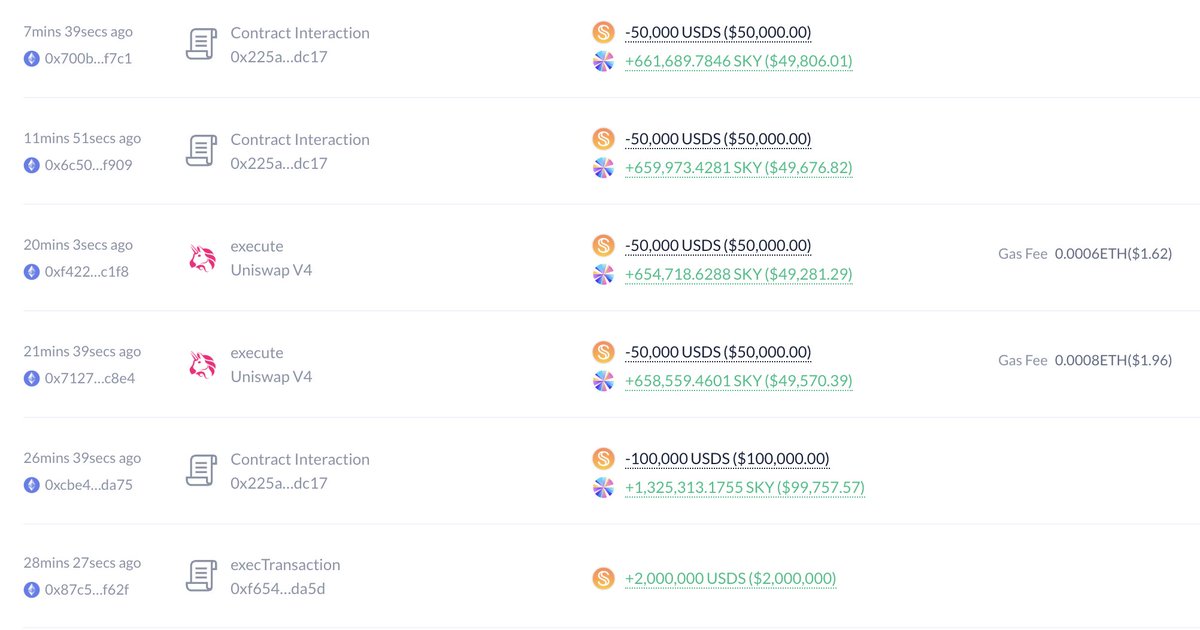Image resolution: width=1200 pixels, height=630 pixels.
Task: Click Ethereum icon beside 0x87c5...f62f
Action: (x=32, y=590)
